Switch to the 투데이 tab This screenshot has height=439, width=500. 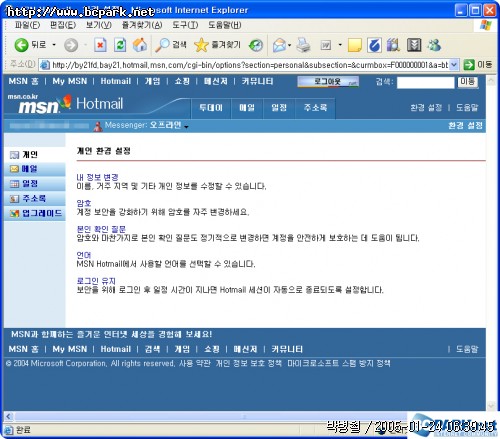tap(211, 108)
